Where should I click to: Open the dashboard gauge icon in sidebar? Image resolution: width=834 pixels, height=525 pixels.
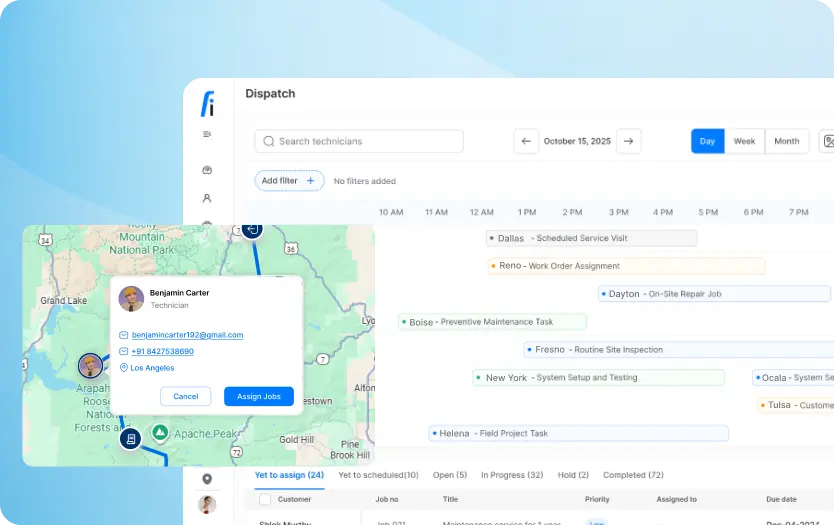207,170
